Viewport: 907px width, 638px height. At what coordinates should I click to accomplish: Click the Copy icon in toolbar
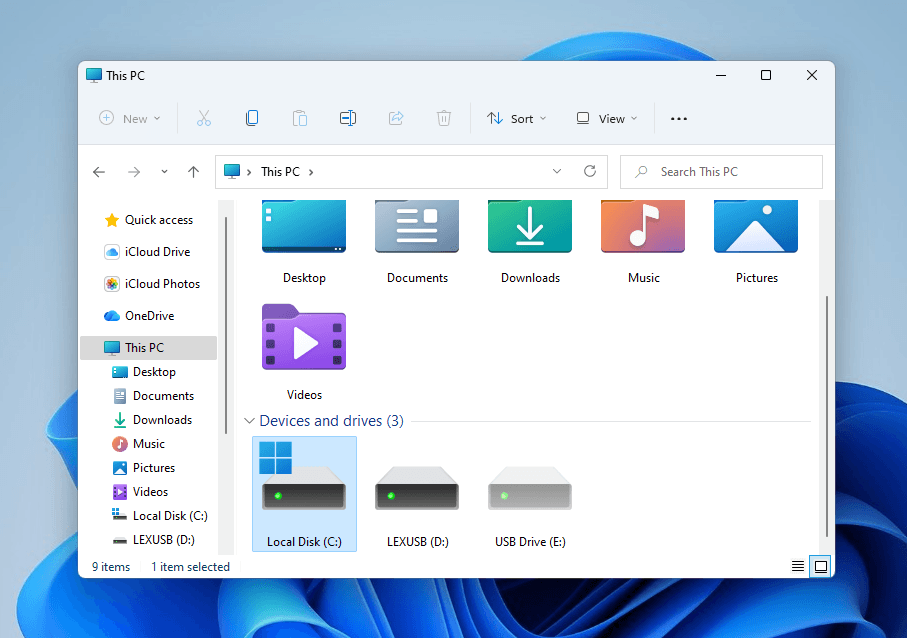(252, 119)
